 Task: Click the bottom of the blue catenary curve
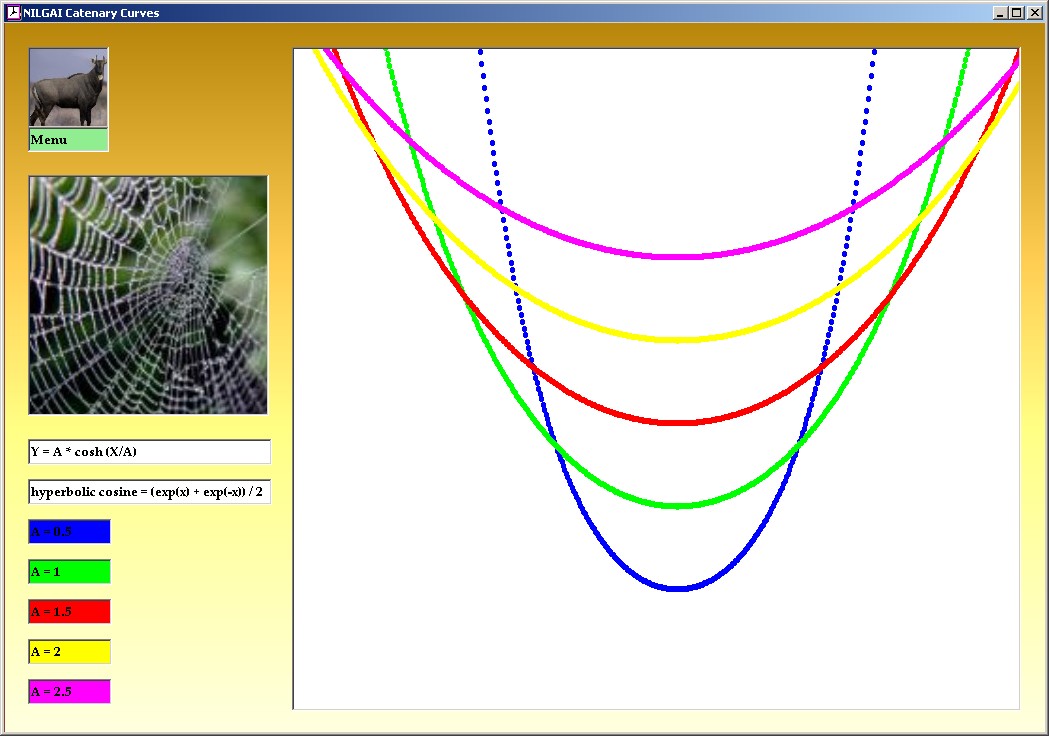point(678,588)
